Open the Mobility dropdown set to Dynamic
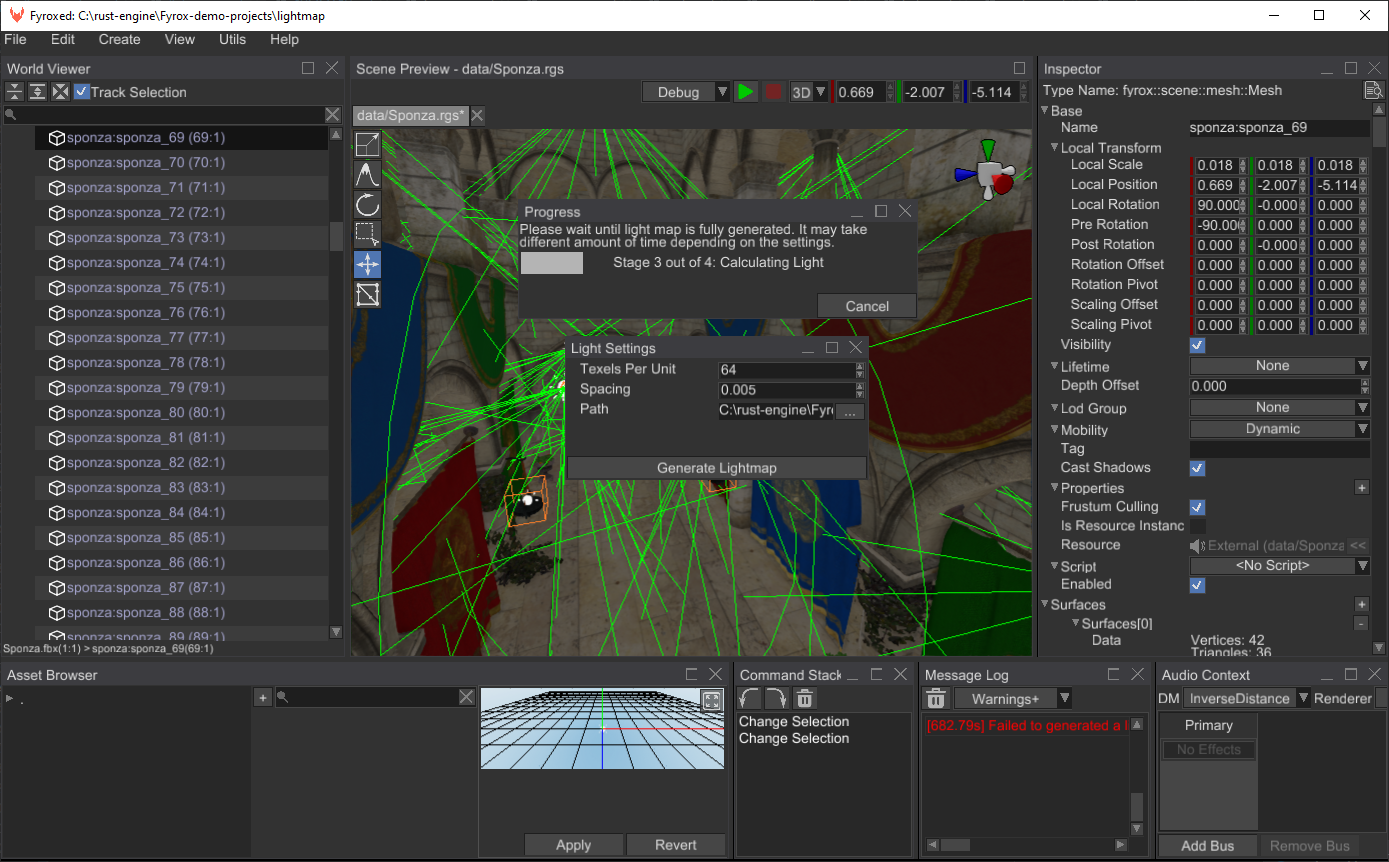The image size is (1389, 862). pyautogui.click(x=1280, y=429)
